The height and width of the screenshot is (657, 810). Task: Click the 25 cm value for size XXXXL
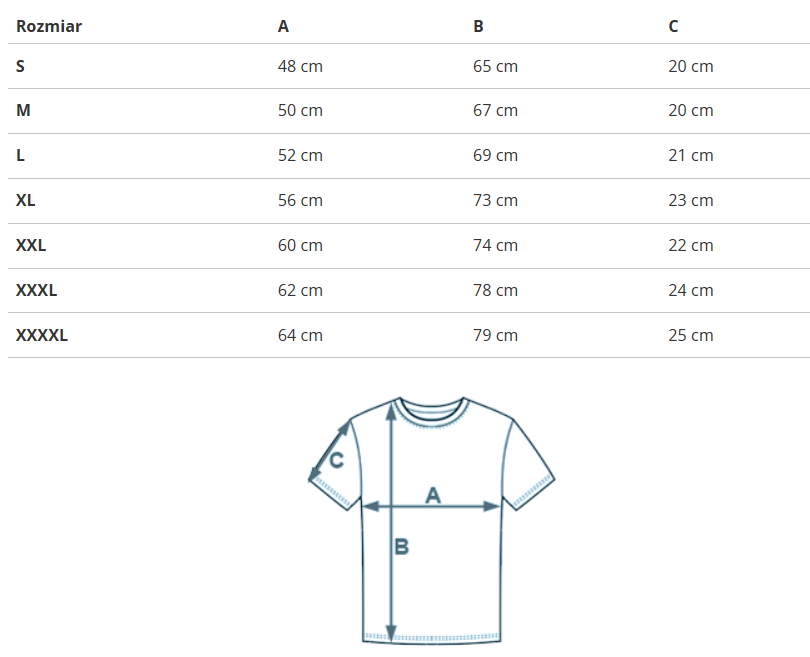coord(691,335)
